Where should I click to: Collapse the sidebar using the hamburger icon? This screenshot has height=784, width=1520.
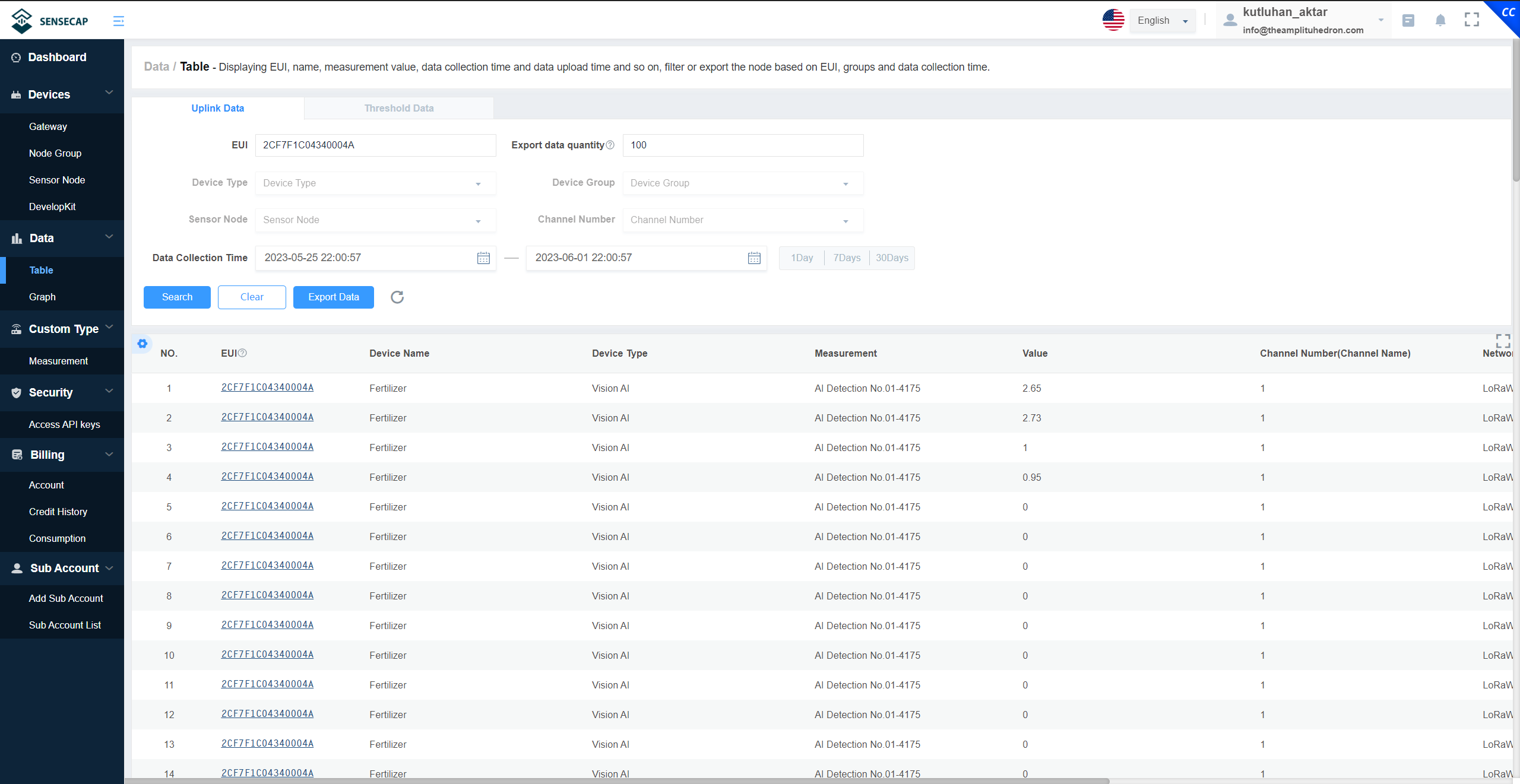tap(118, 20)
